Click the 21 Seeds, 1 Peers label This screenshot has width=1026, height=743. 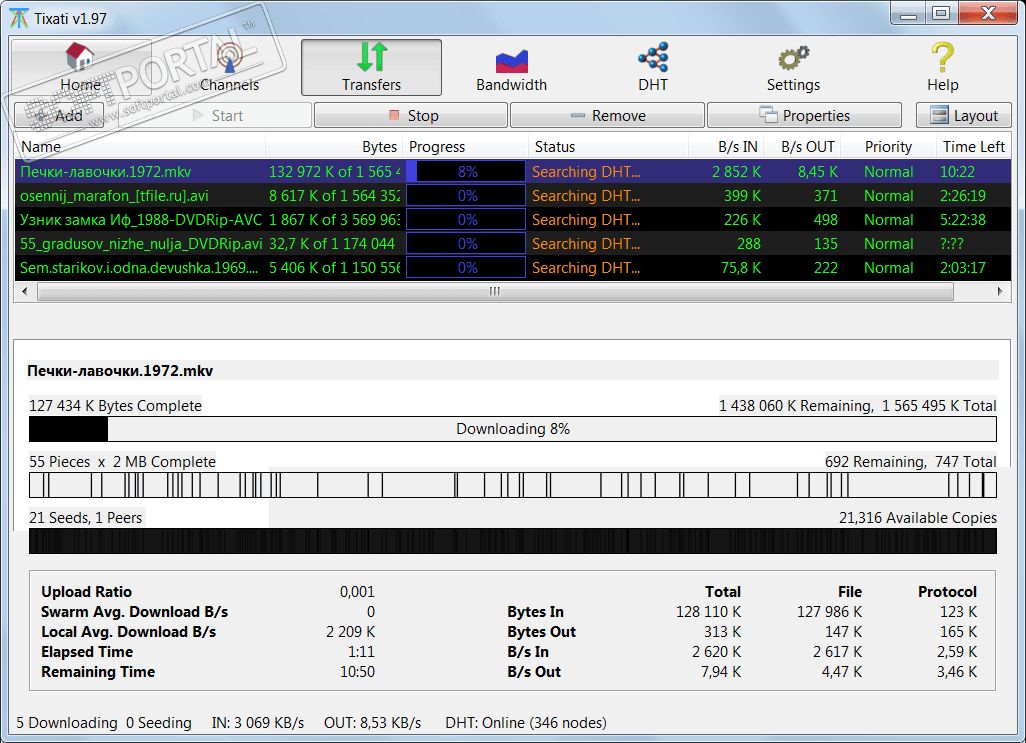click(x=86, y=518)
